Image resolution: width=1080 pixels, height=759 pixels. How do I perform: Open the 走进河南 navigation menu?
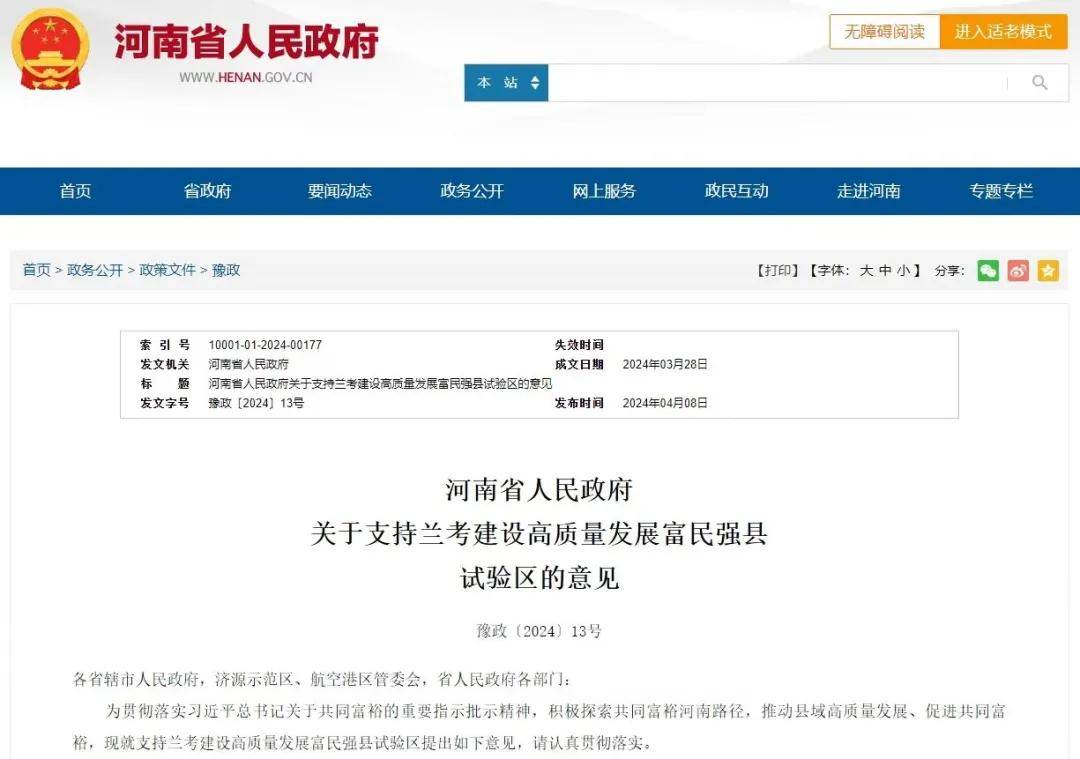[x=868, y=191]
